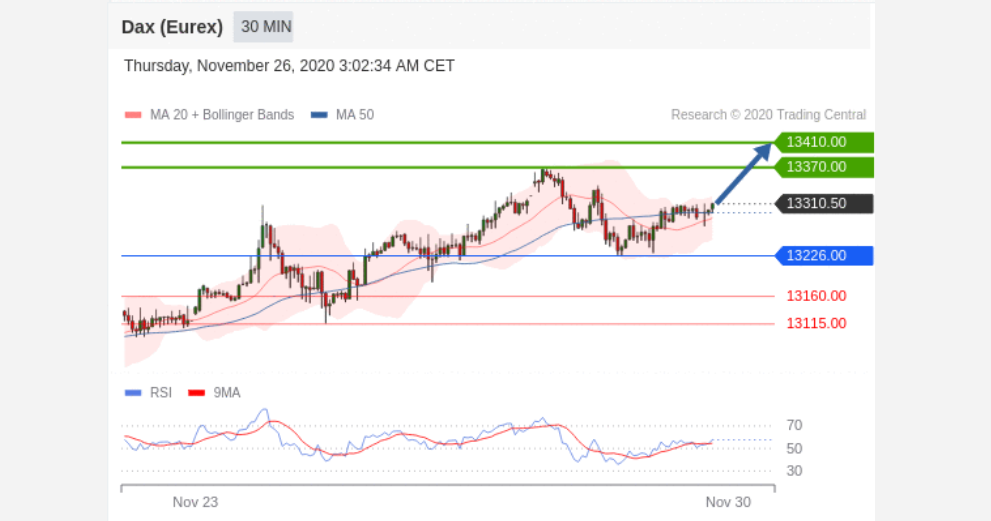The height and width of the screenshot is (521, 991).
Task: Click the Dax (Eurex) chart title
Action: [172, 27]
